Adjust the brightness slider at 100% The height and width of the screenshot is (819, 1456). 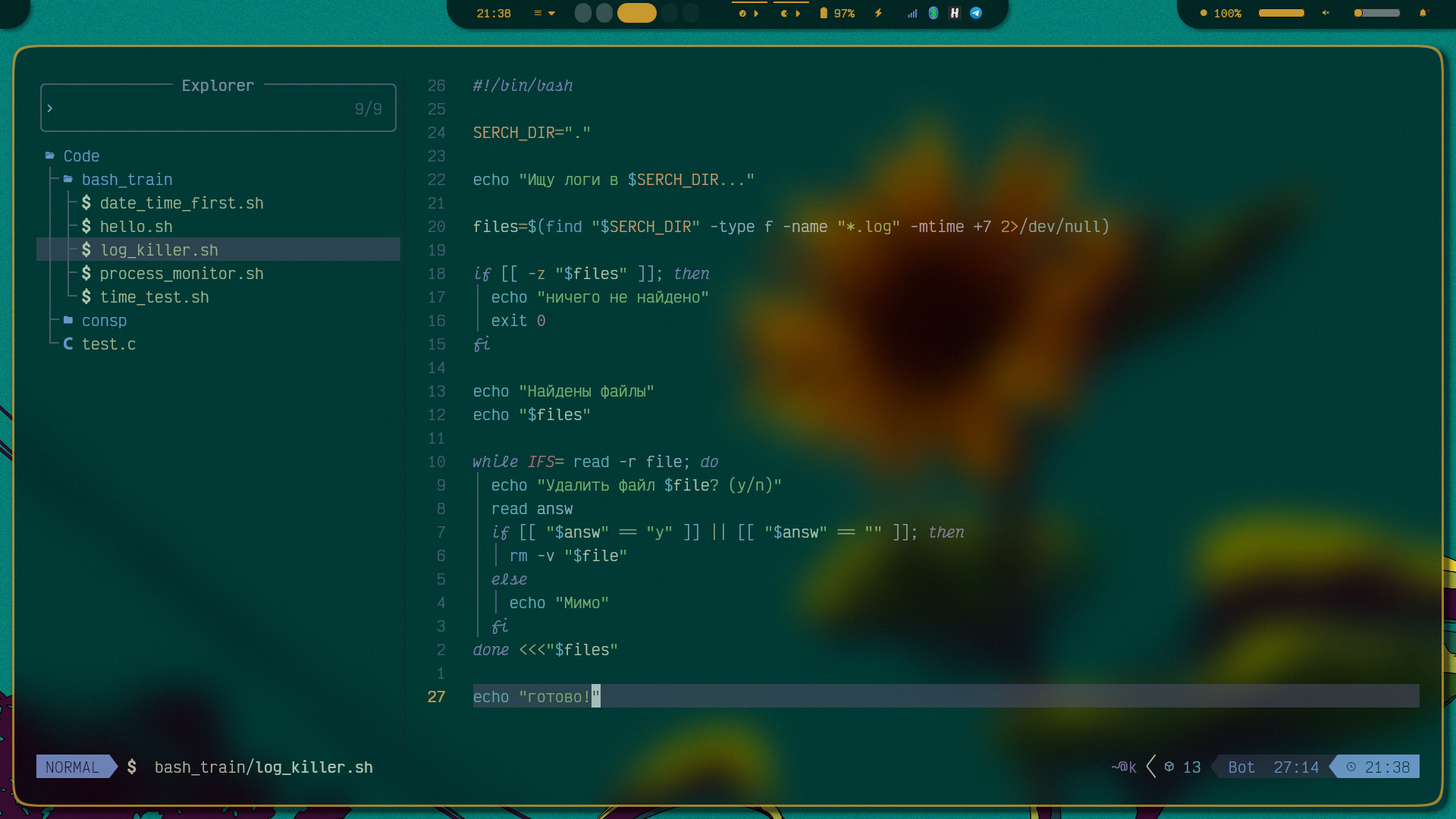(1282, 13)
